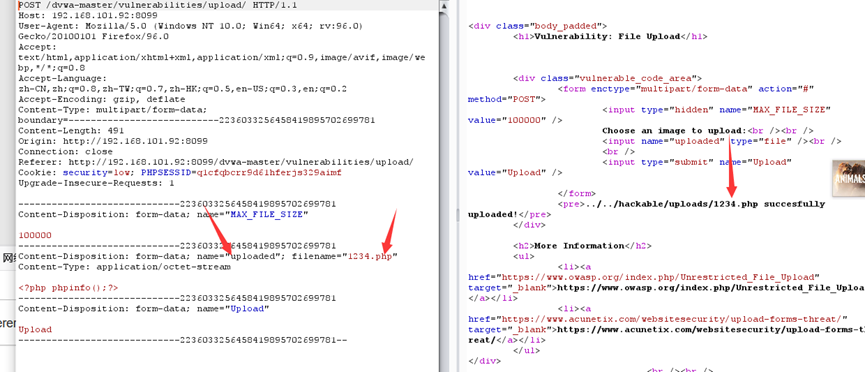Click the request pane scrollbar up arrow

coord(444,7)
